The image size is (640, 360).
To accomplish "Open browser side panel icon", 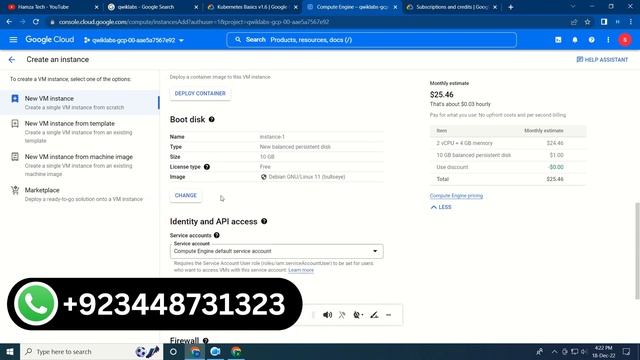I will pyautogui.click(x=604, y=22).
